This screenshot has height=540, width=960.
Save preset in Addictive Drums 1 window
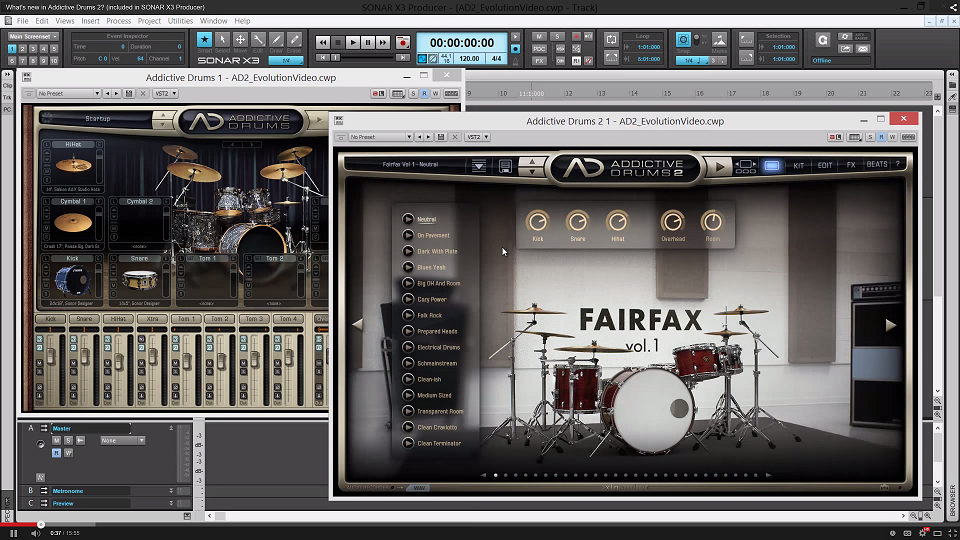[x=129, y=94]
